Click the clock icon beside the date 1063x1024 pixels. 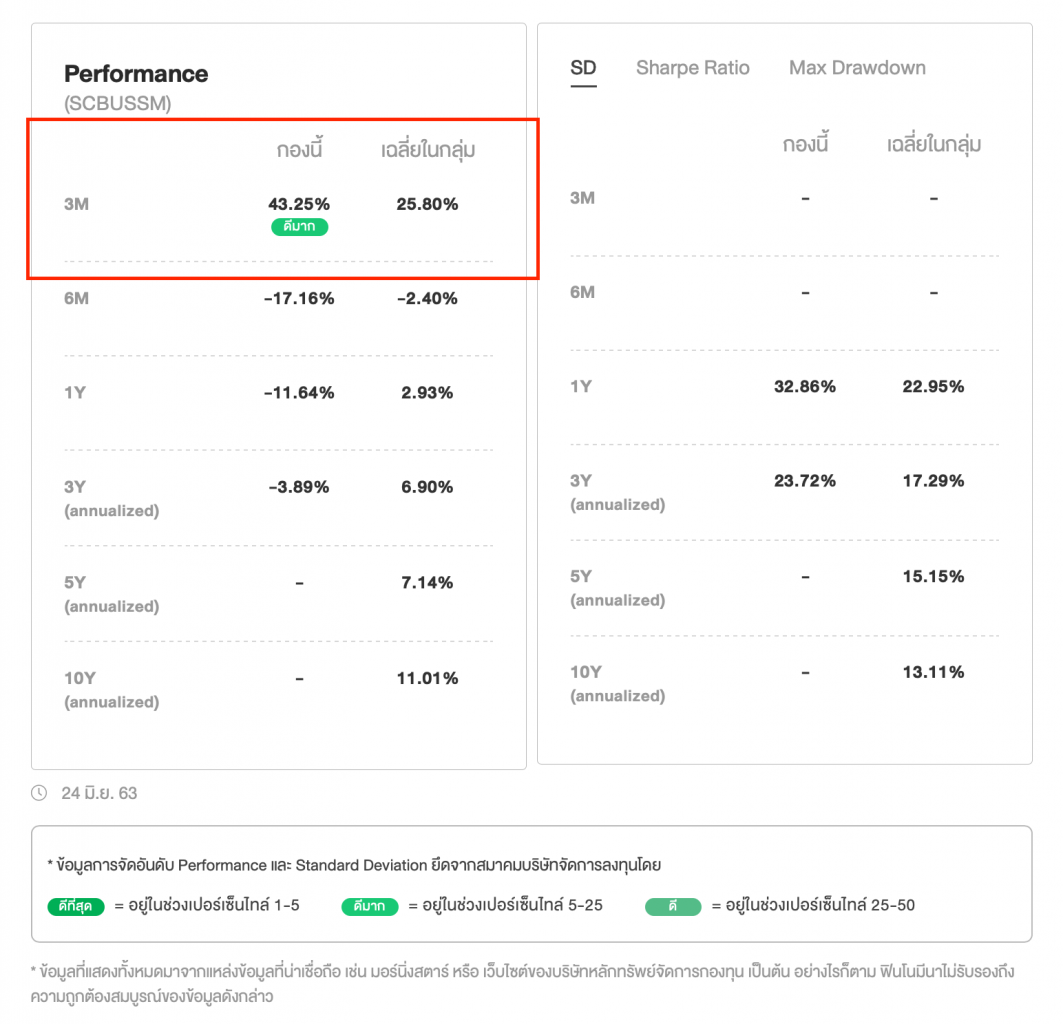[x=39, y=793]
